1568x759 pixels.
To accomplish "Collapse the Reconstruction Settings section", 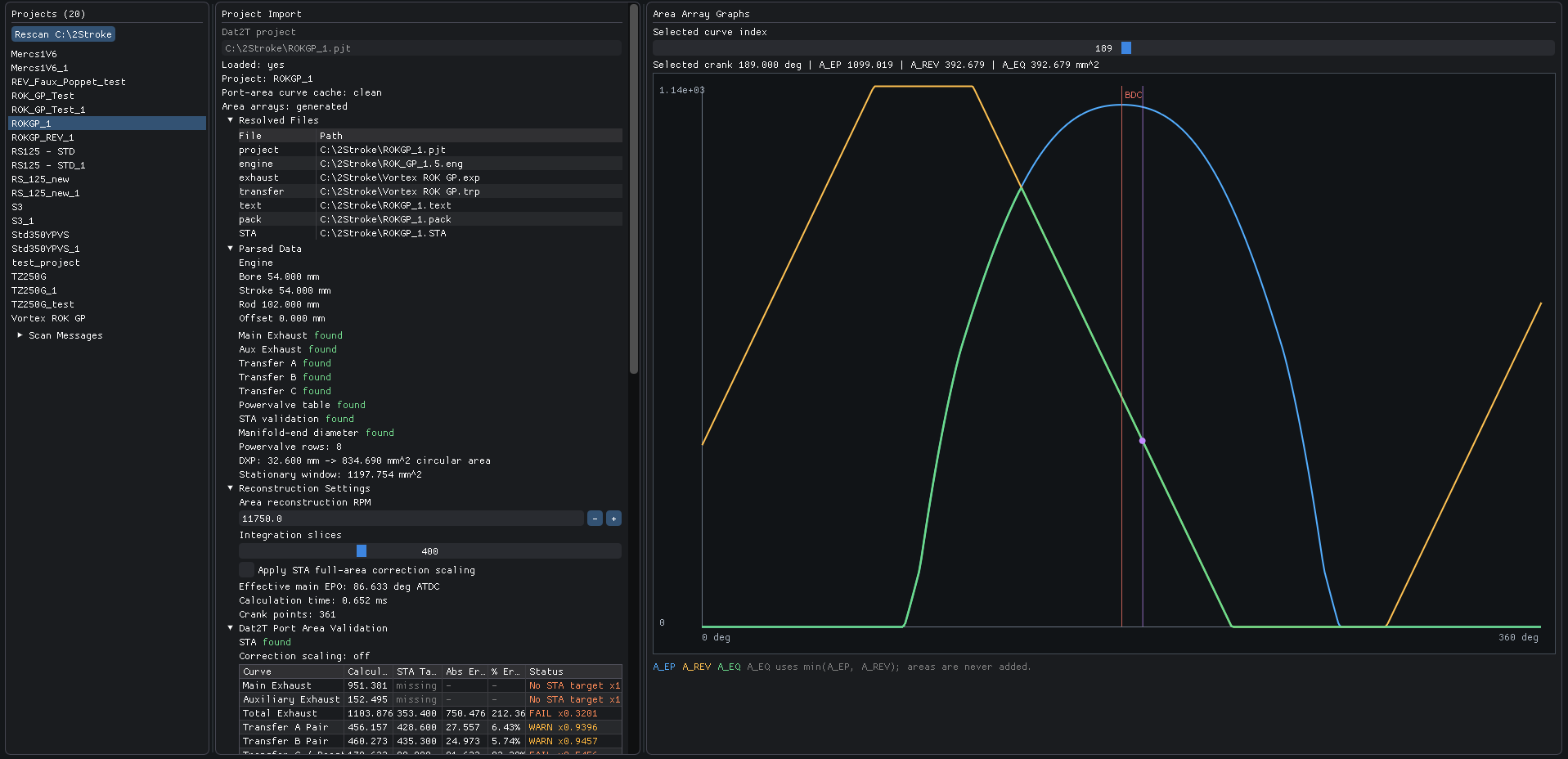I will pyautogui.click(x=231, y=488).
